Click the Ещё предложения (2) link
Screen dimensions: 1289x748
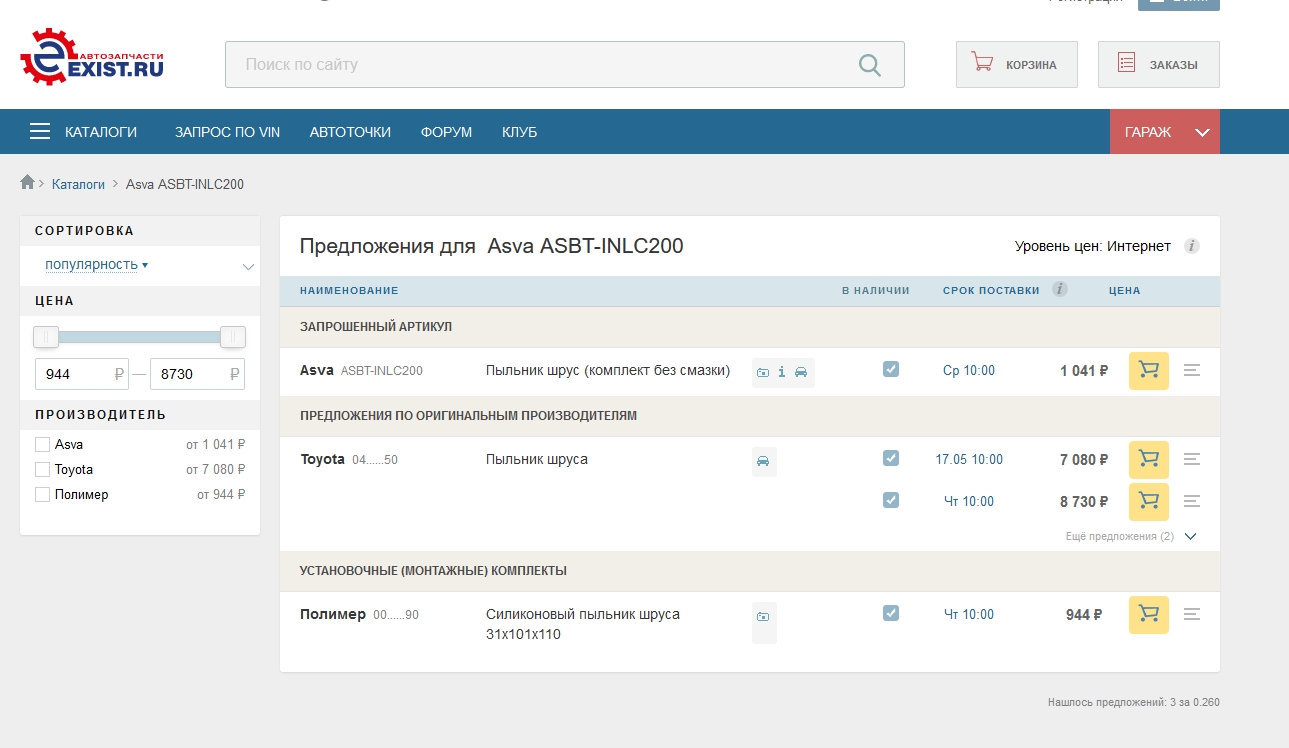click(x=1120, y=536)
